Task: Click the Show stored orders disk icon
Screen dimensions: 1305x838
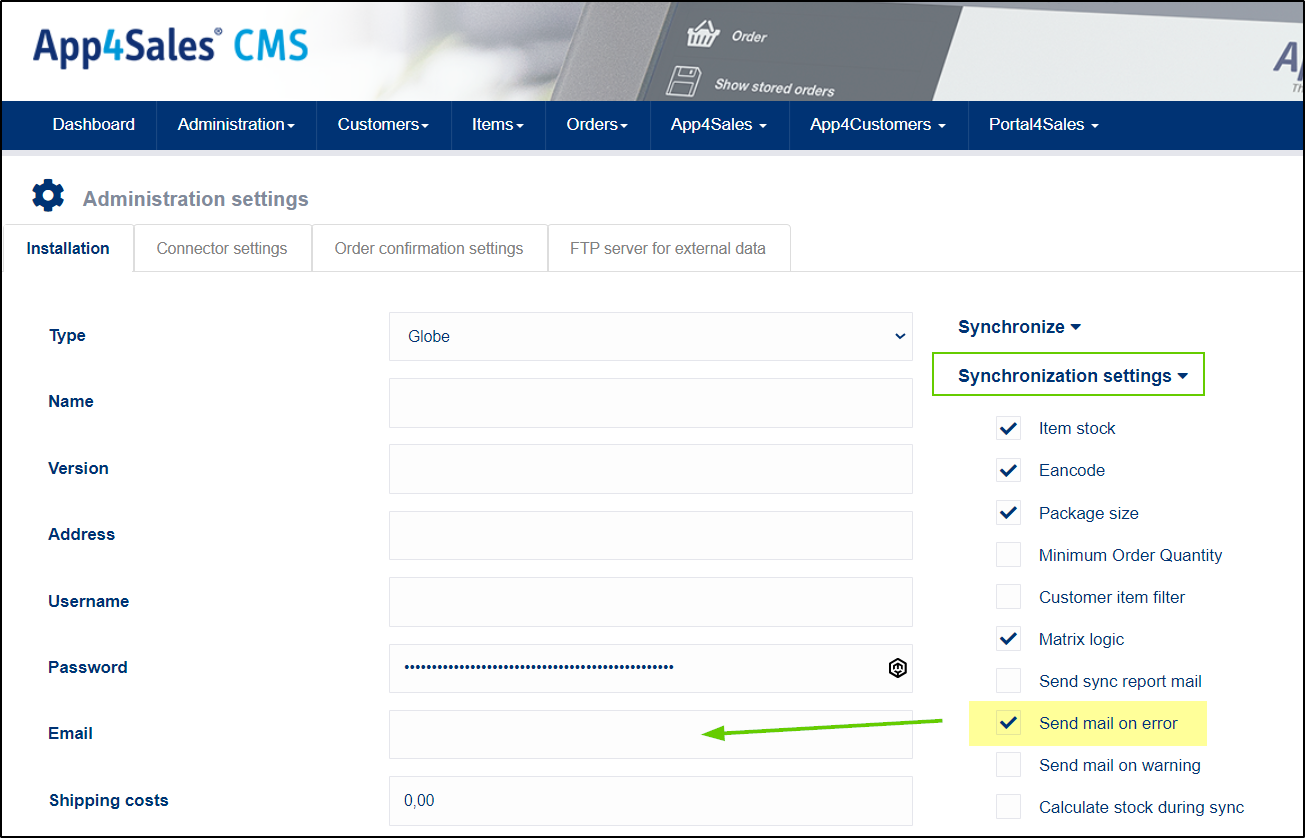Action: click(x=686, y=82)
